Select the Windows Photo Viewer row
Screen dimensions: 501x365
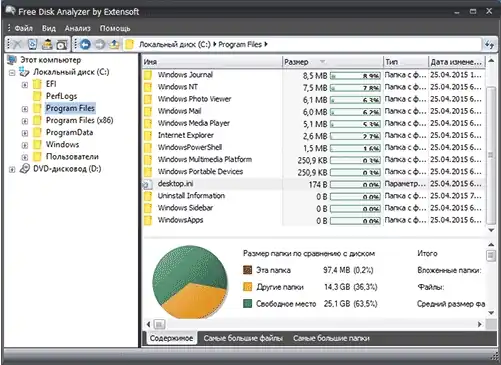pos(313,99)
